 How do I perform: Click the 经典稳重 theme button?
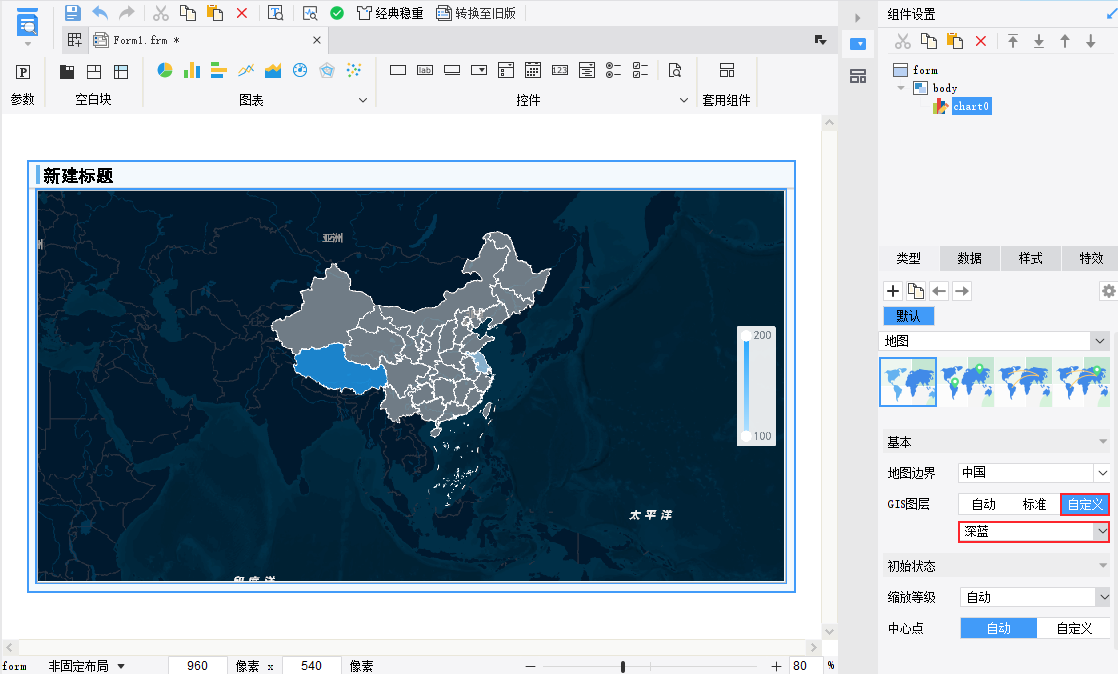click(390, 13)
